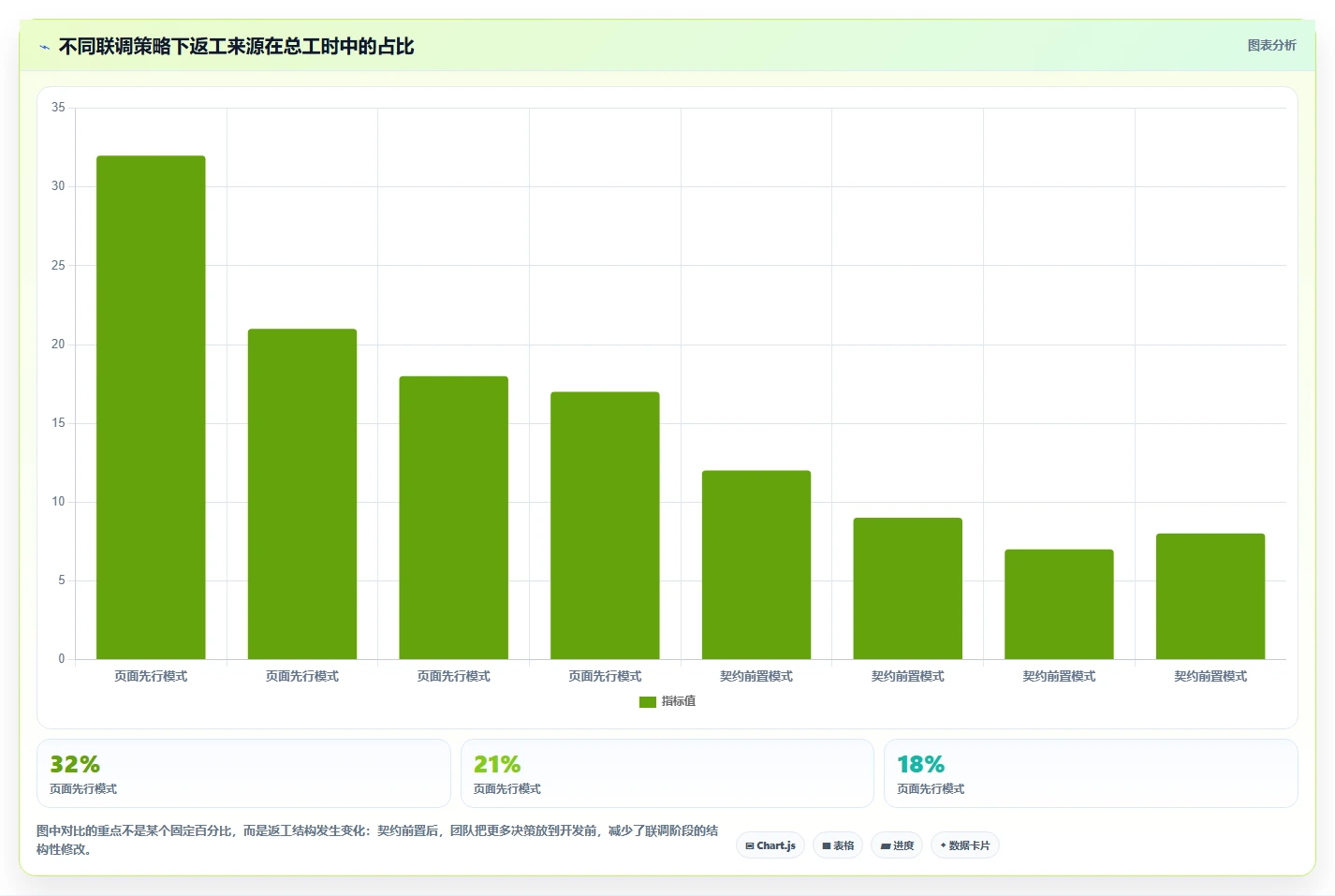Click the Chart.js tag

(770, 845)
